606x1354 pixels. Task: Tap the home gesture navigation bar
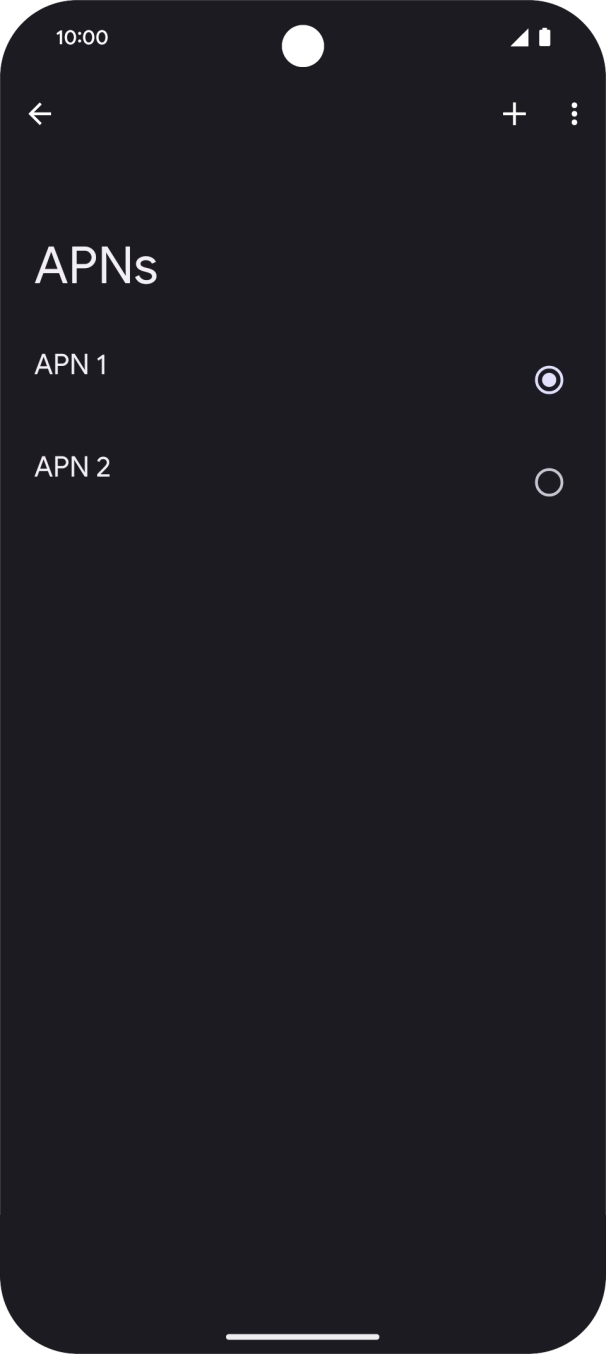303,1336
